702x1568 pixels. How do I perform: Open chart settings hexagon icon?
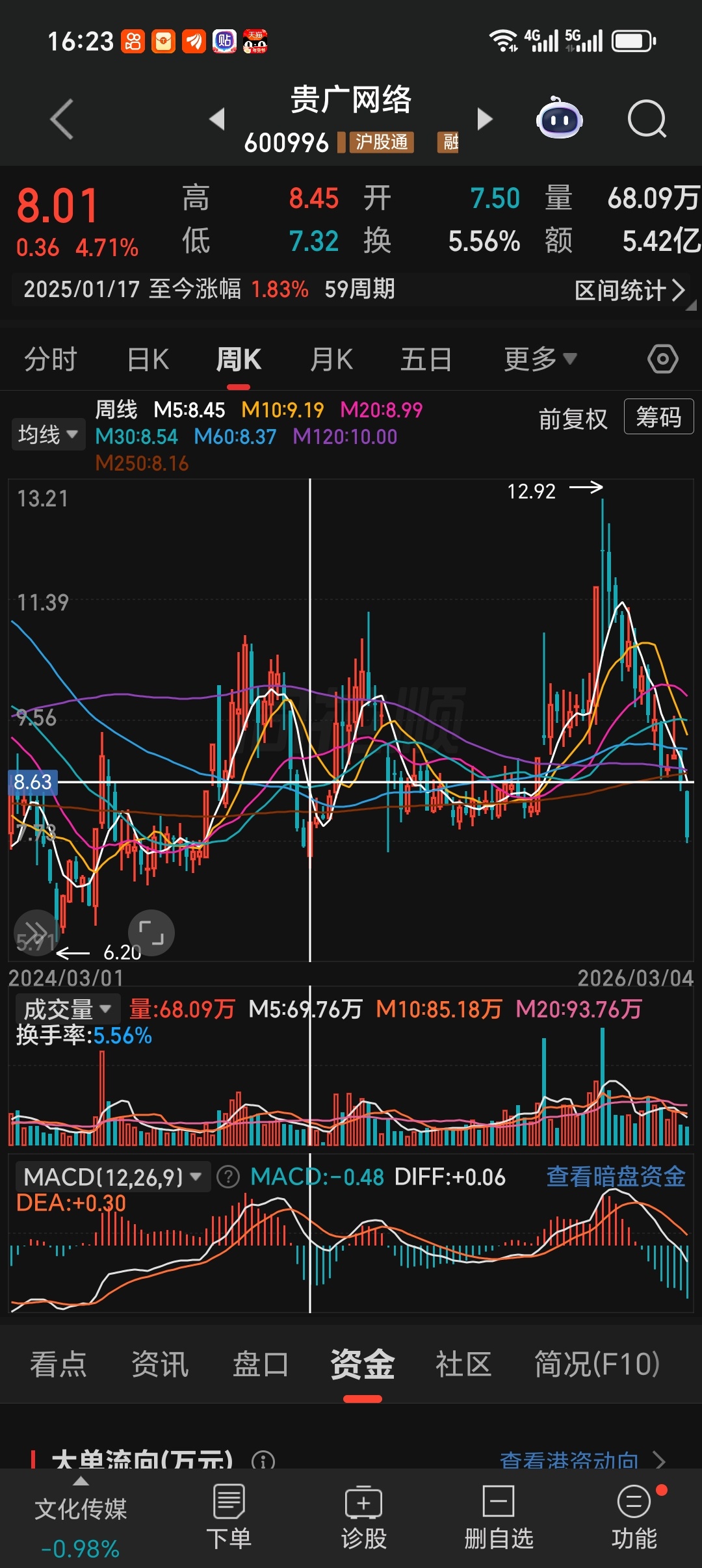click(663, 359)
